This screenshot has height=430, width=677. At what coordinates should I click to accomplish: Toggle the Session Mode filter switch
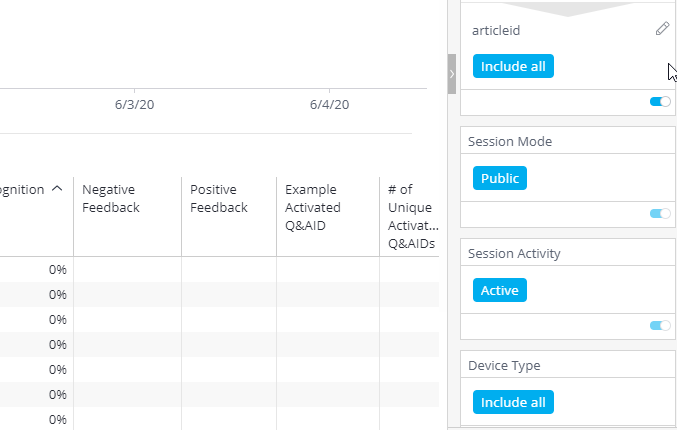tap(660, 213)
